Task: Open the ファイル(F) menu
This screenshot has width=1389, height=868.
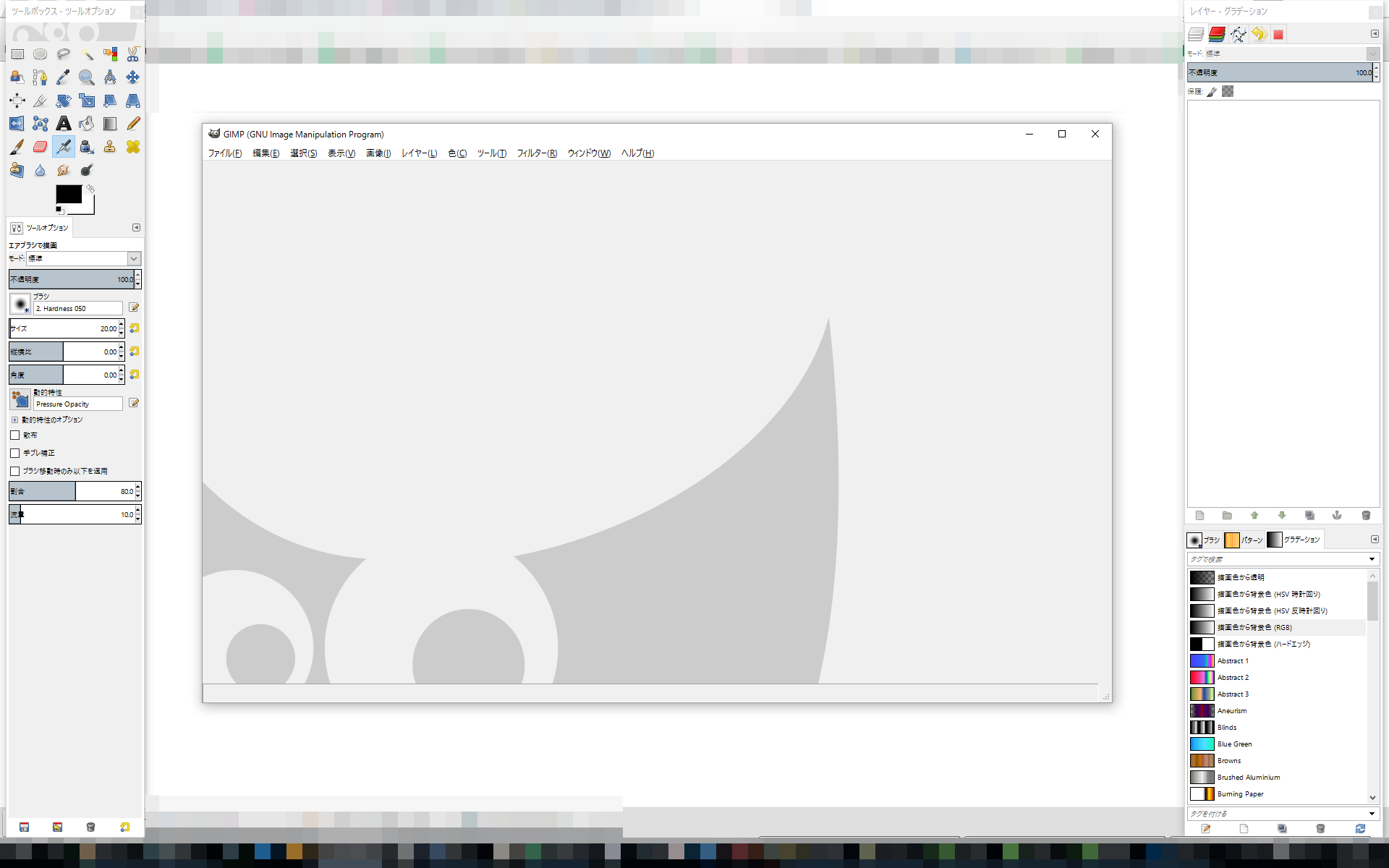Action: pyautogui.click(x=225, y=153)
